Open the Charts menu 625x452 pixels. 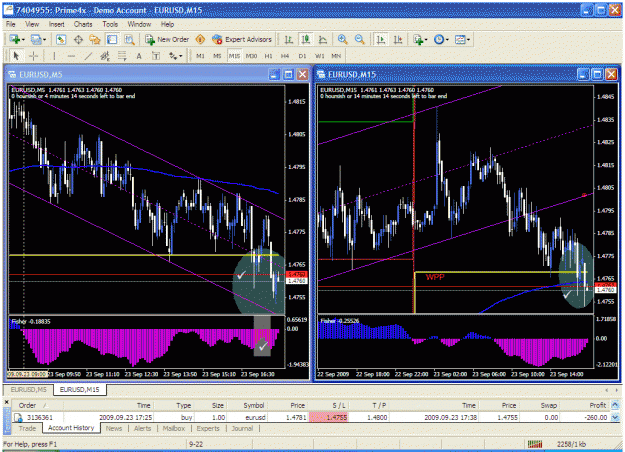[83, 24]
